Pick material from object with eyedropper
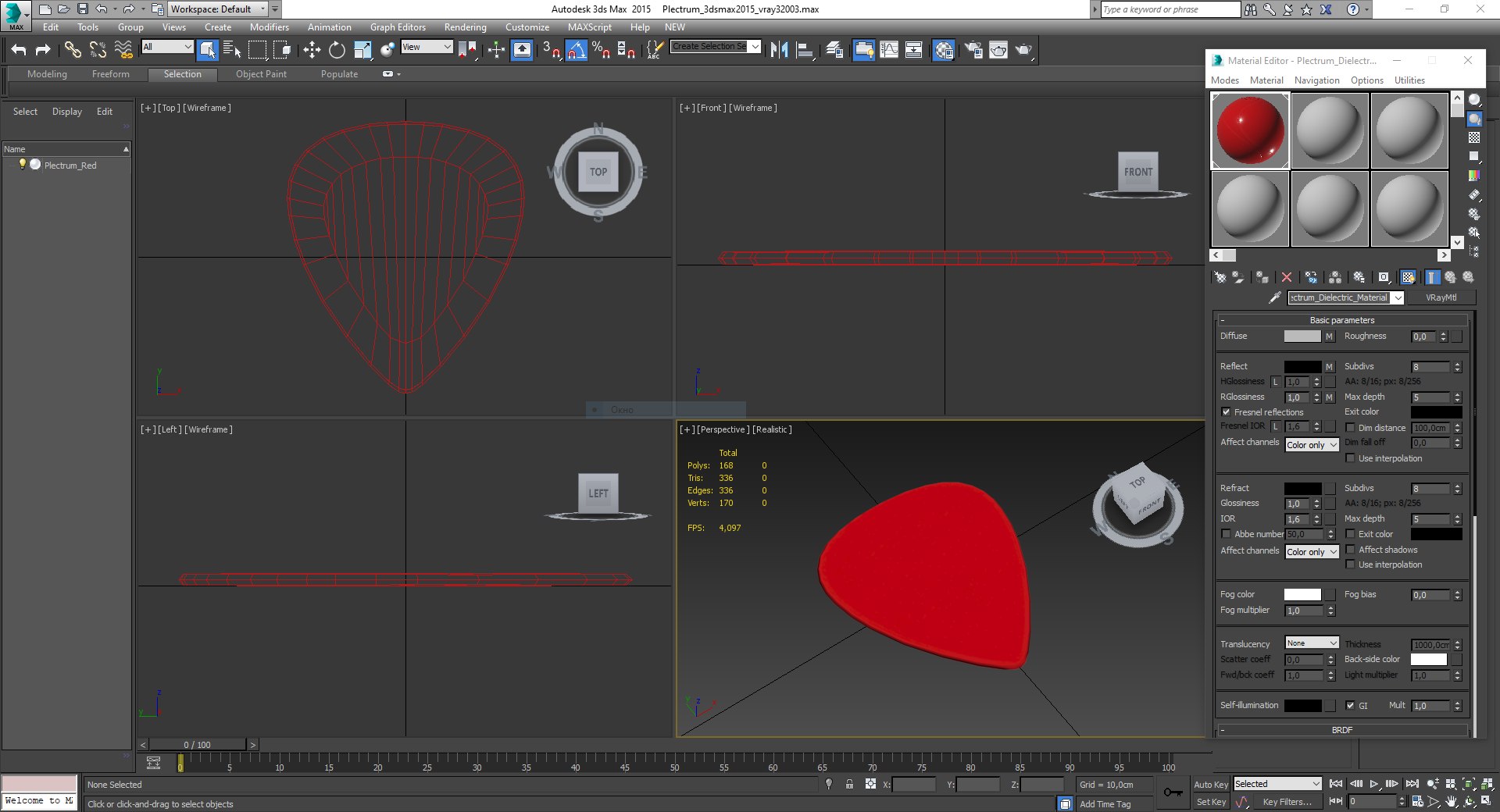This screenshot has width=1500, height=812. (1275, 297)
